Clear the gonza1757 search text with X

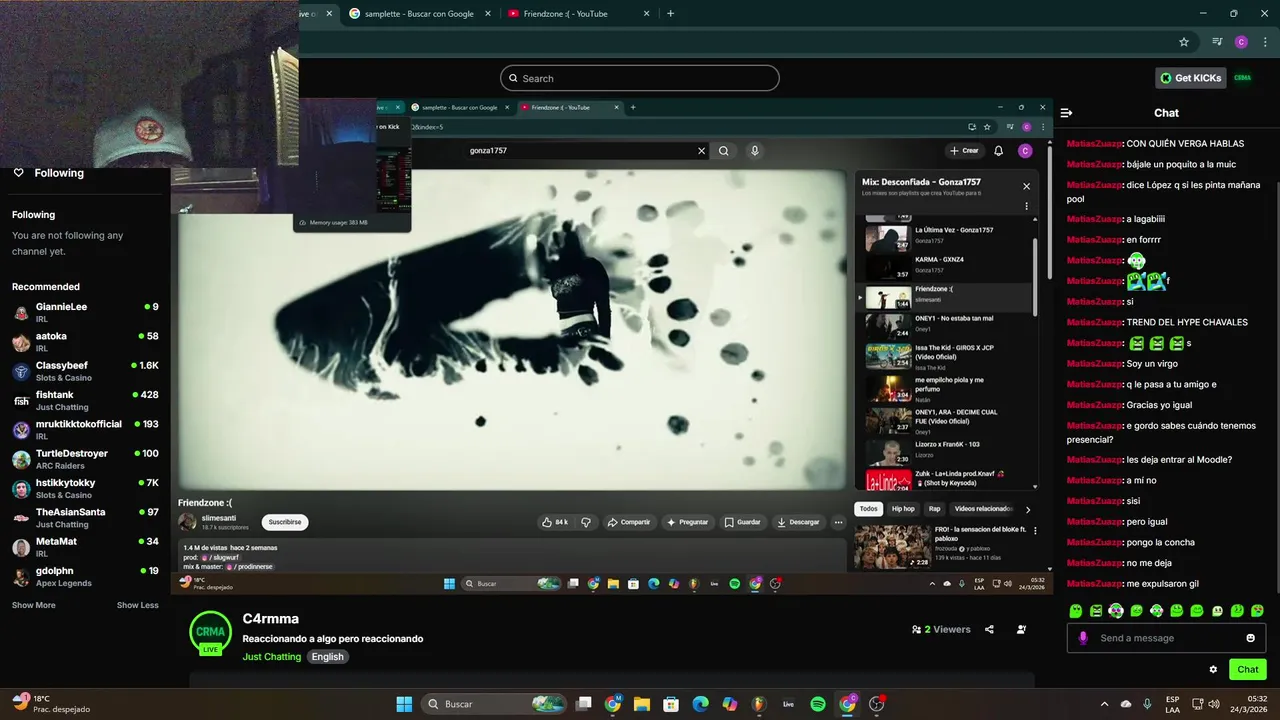click(x=701, y=151)
